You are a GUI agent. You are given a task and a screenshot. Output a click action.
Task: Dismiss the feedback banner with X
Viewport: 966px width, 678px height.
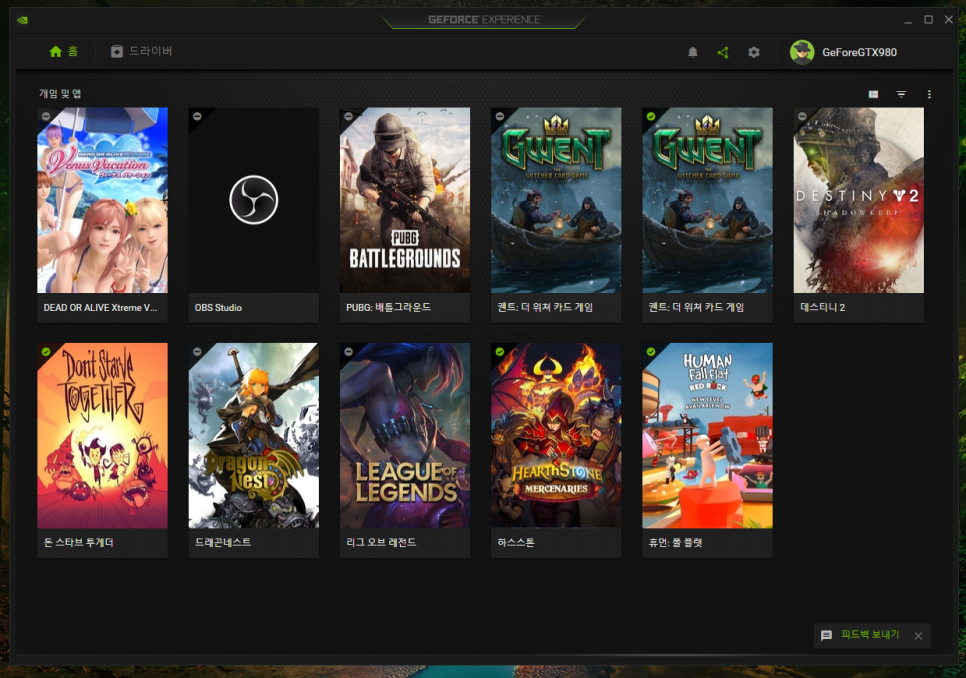point(918,636)
